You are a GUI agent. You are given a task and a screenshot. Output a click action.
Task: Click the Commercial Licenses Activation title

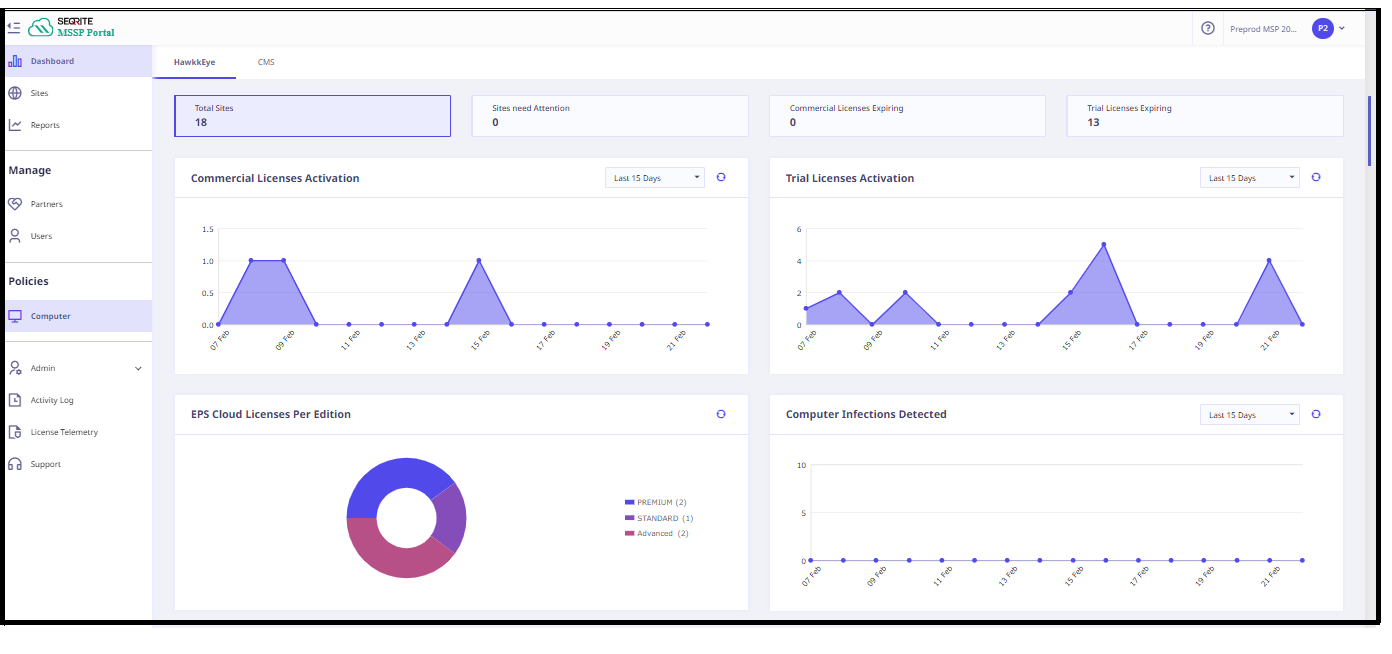pos(275,178)
